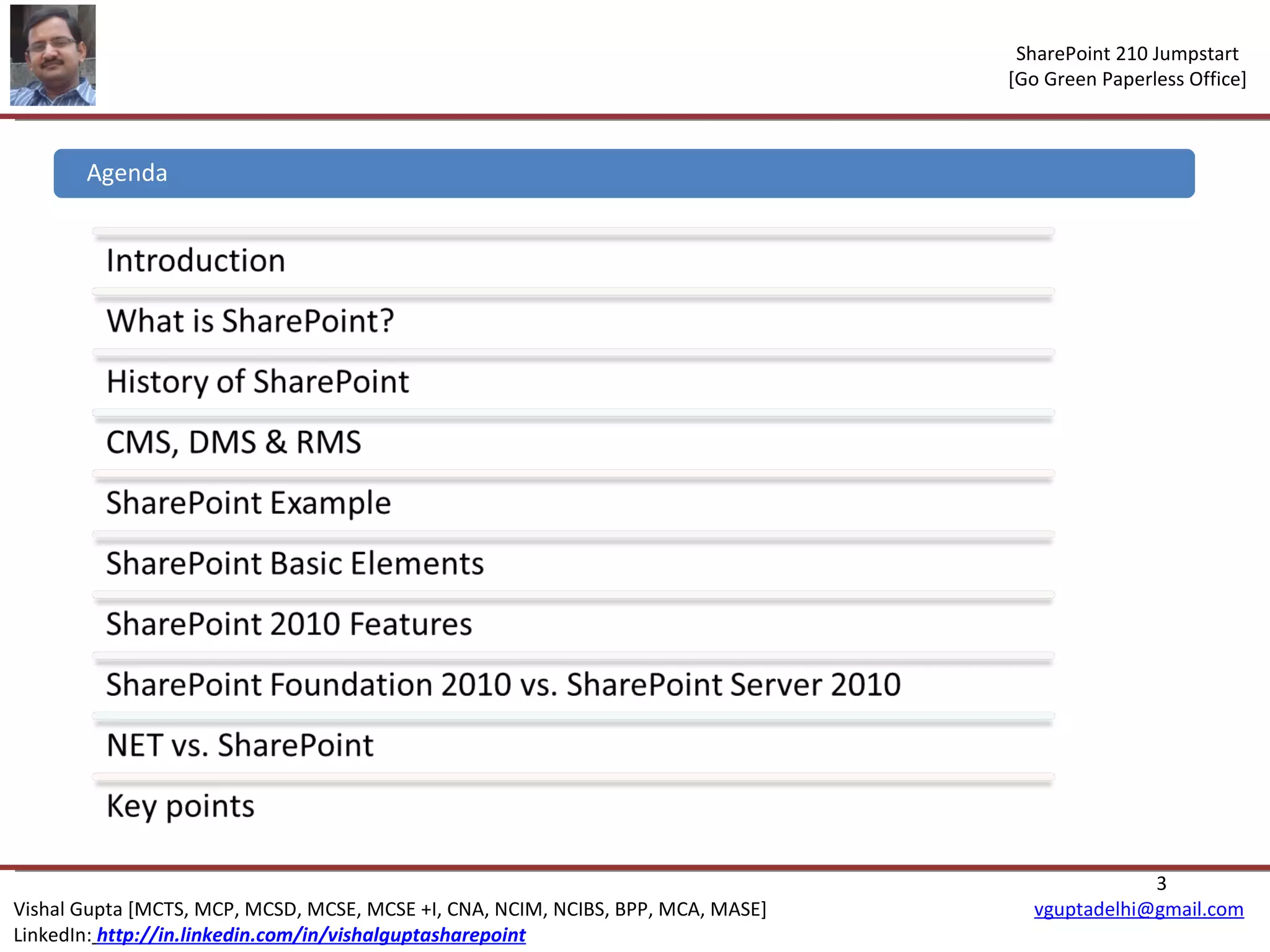Select the Key points agenda item
1270x952 pixels.
click(180, 806)
